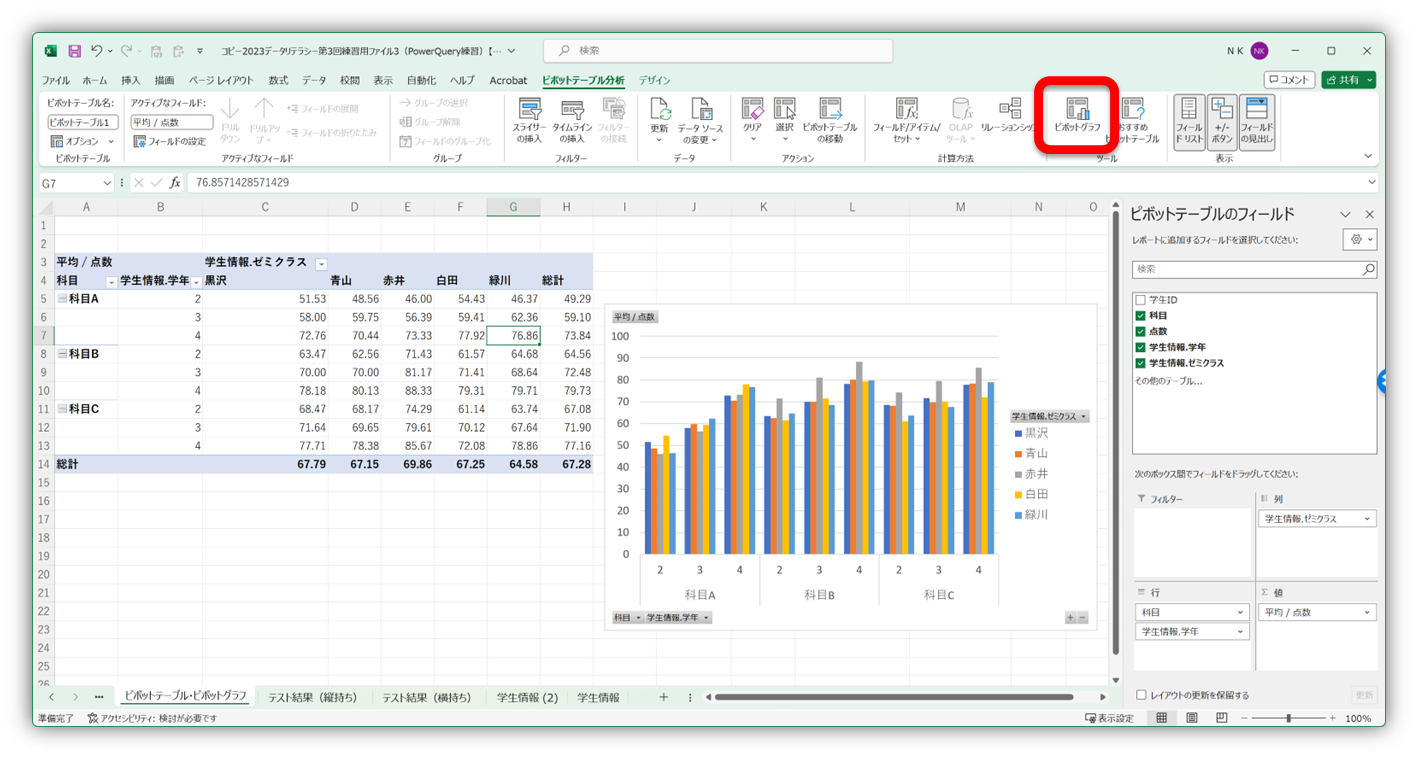
Task: Refresh pivot data with 更新
Action: (x=659, y=121)
